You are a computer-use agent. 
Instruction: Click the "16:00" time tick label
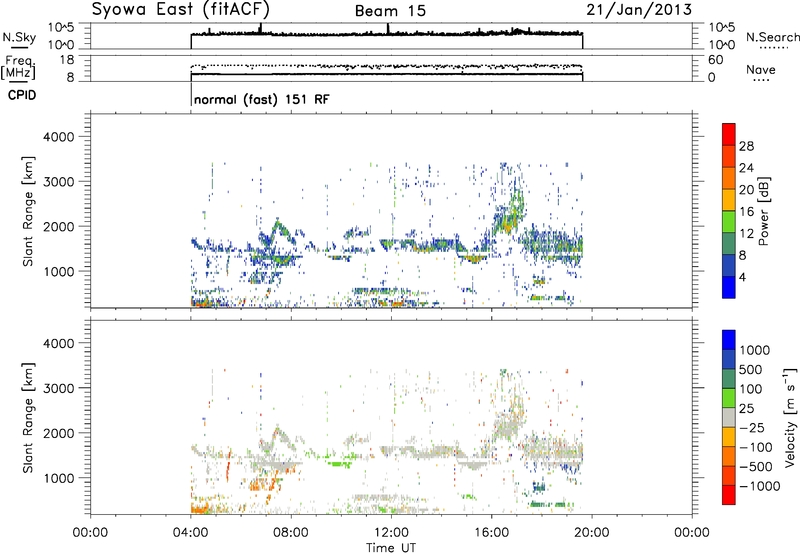491,533
